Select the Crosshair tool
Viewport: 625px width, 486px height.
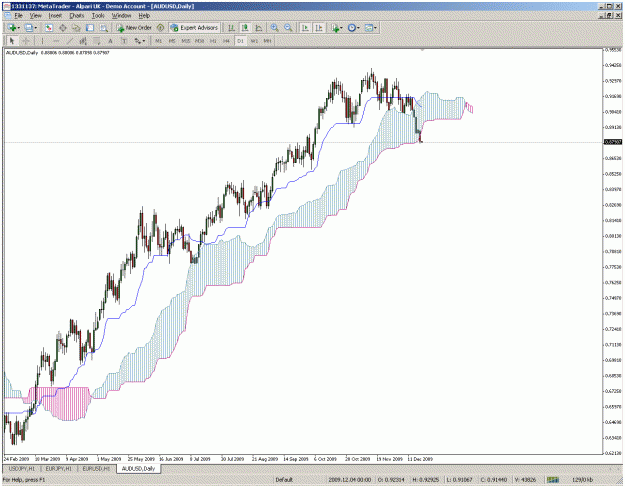tap(26, 41)
